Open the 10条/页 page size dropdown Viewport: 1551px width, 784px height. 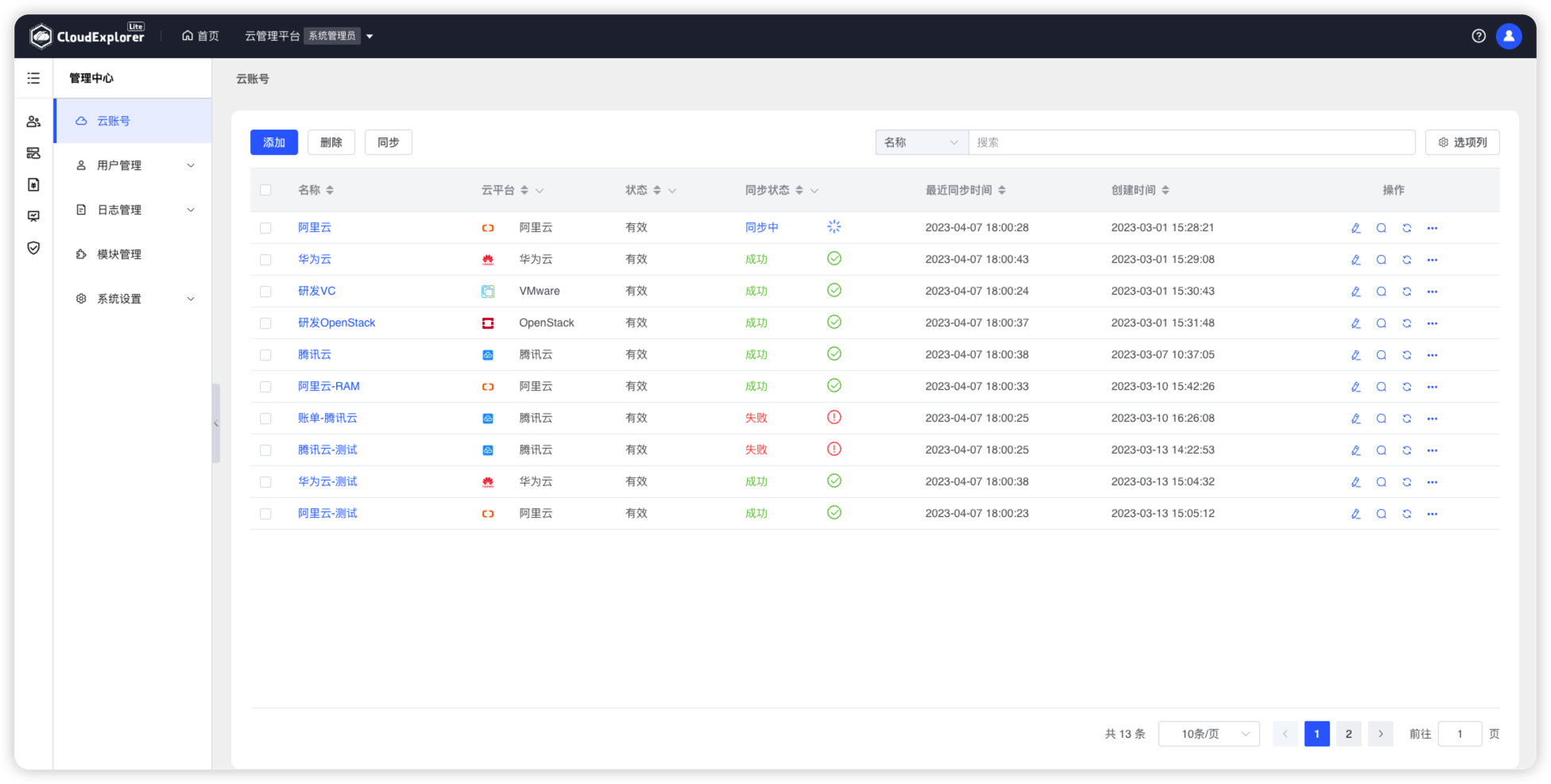tap(1209, 733)
